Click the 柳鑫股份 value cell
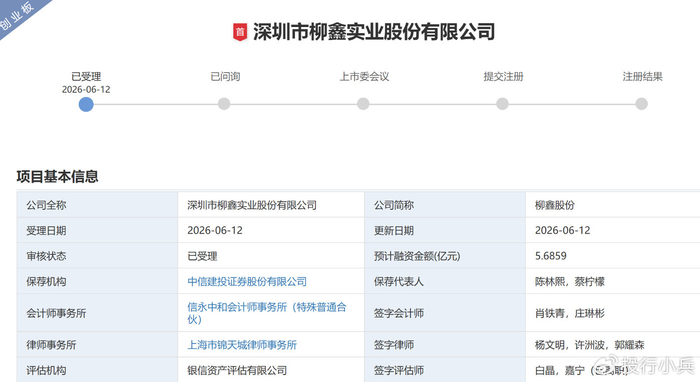The image size is (700, 382). coord(612,205)
